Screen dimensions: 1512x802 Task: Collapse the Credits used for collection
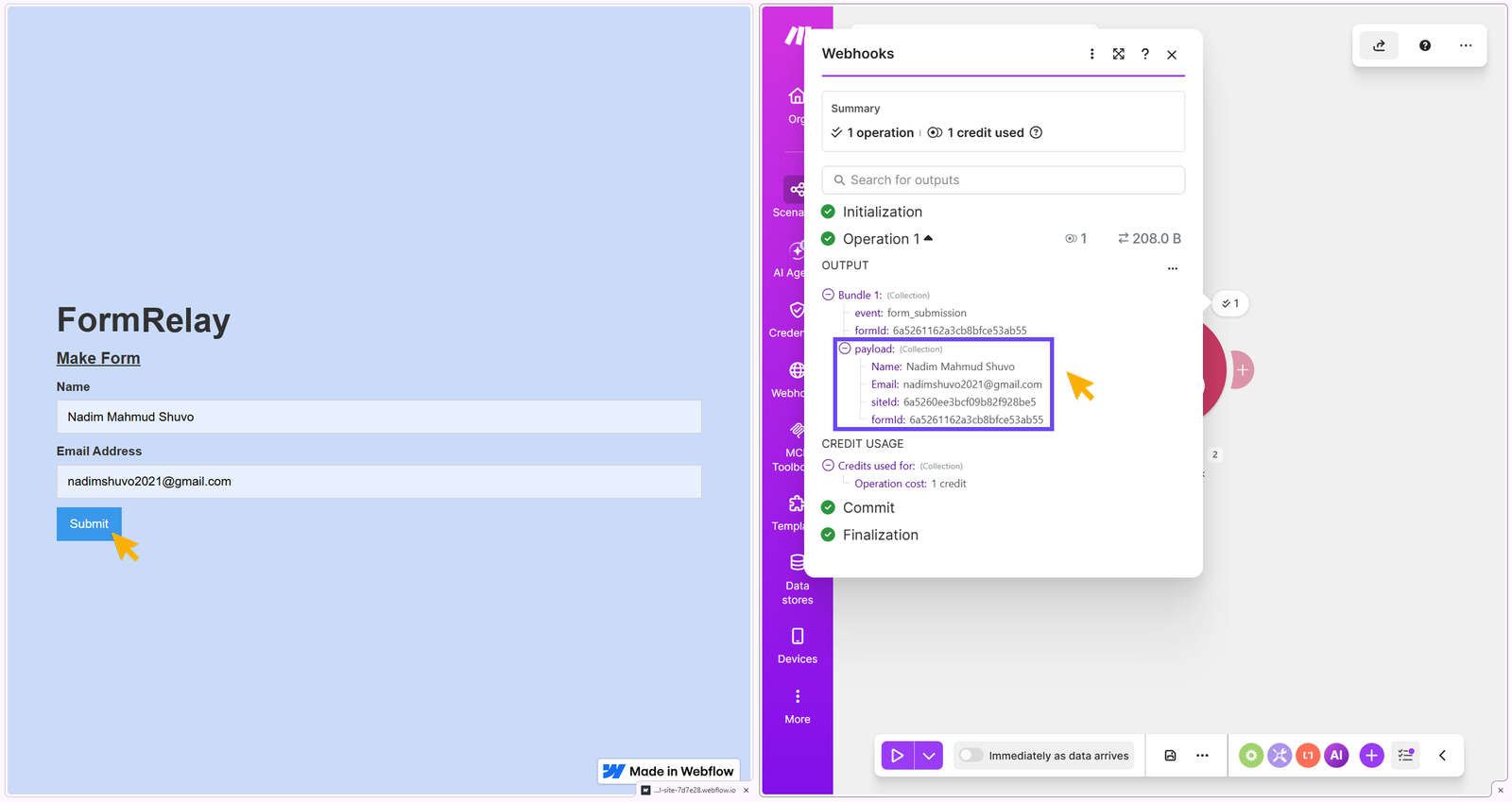(828, 465)
